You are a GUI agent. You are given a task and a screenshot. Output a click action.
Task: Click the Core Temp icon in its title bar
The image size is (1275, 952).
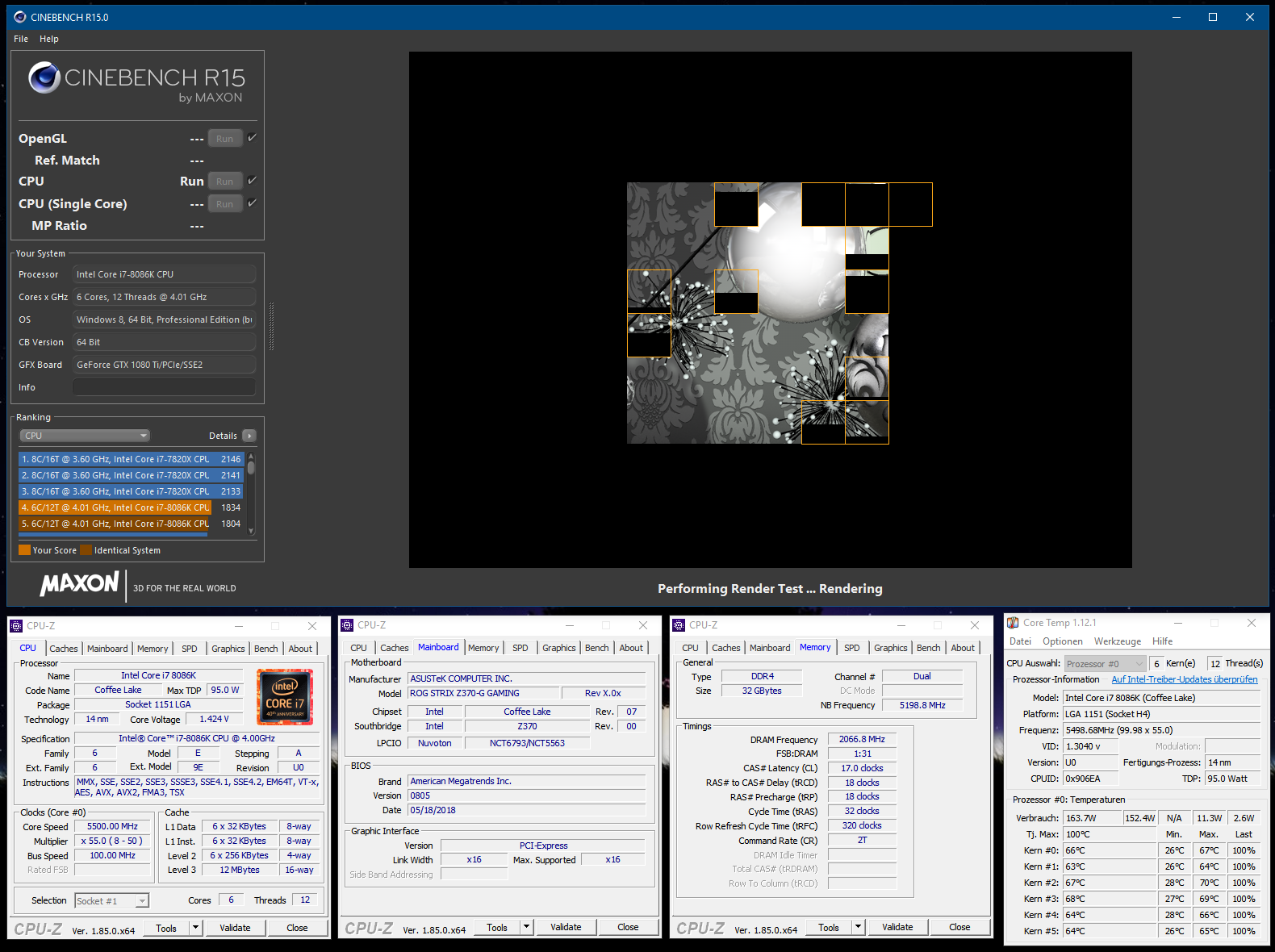(x=1013, y=623)
